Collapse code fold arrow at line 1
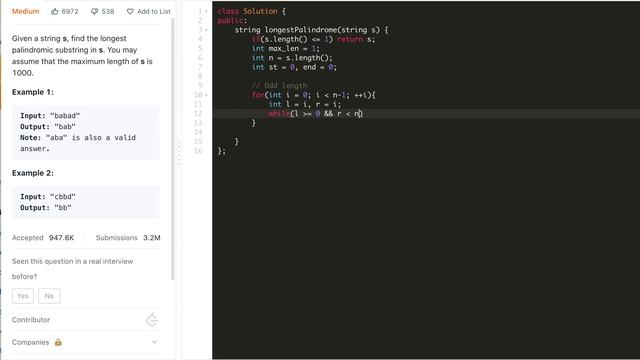640x360 pixels. point(206,11)
